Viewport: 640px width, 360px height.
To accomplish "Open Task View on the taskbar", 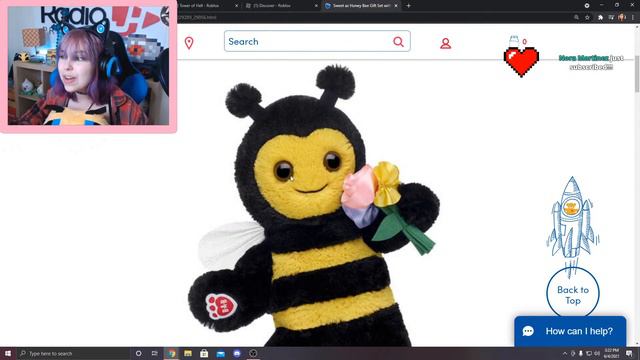I will pos(155,353).
